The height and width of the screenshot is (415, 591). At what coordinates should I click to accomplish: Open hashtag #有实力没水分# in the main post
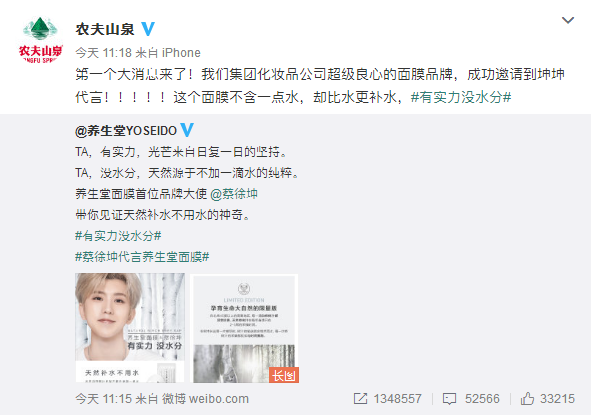(461, 97)
